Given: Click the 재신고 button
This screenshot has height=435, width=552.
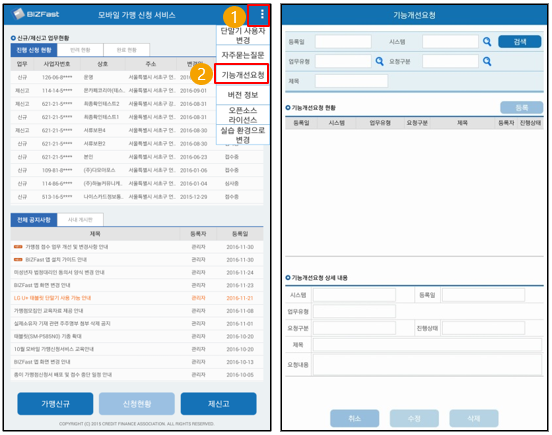Looking at the screenshot, I should click(x=219, y=404).
